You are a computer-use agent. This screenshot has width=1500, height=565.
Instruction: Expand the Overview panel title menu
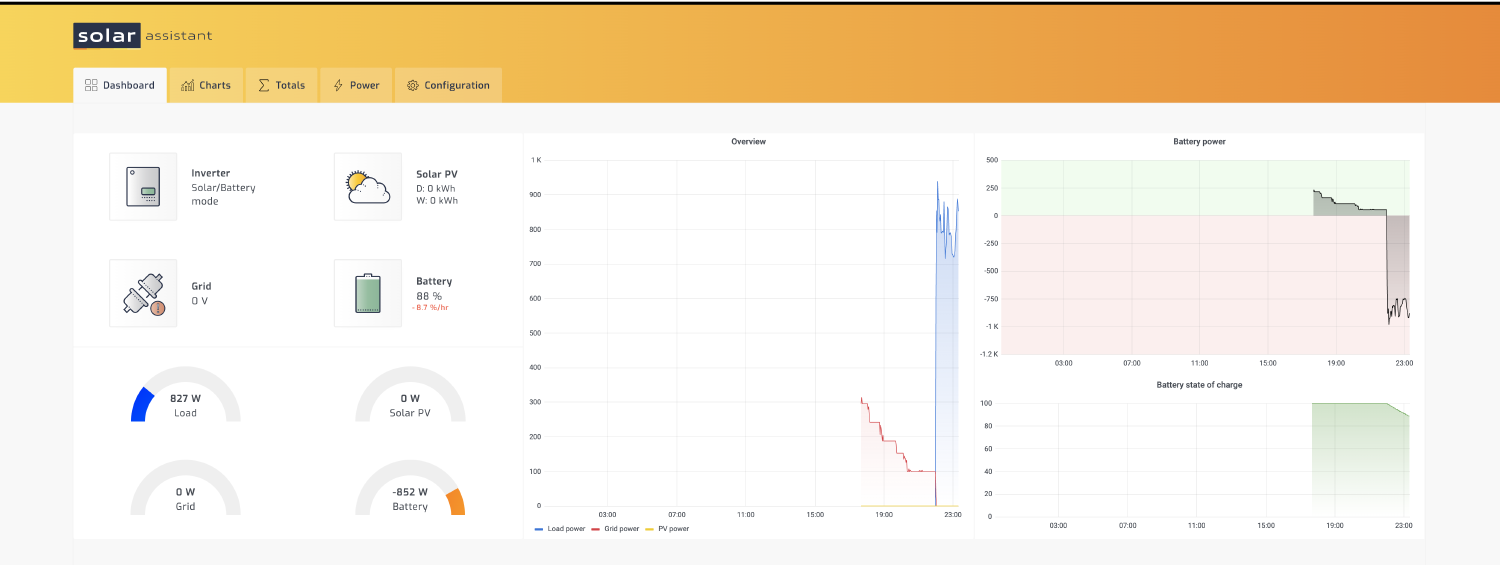(748, 142)
